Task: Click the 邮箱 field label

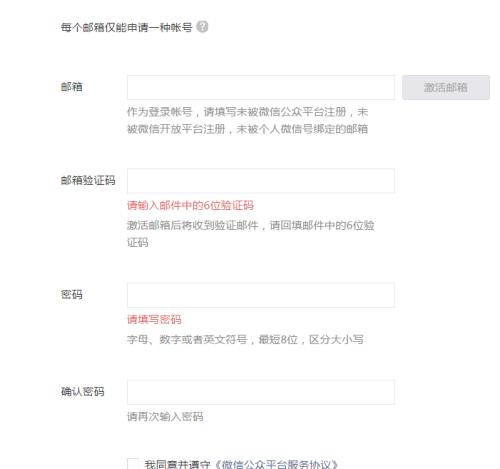Action: click(71, 87)
